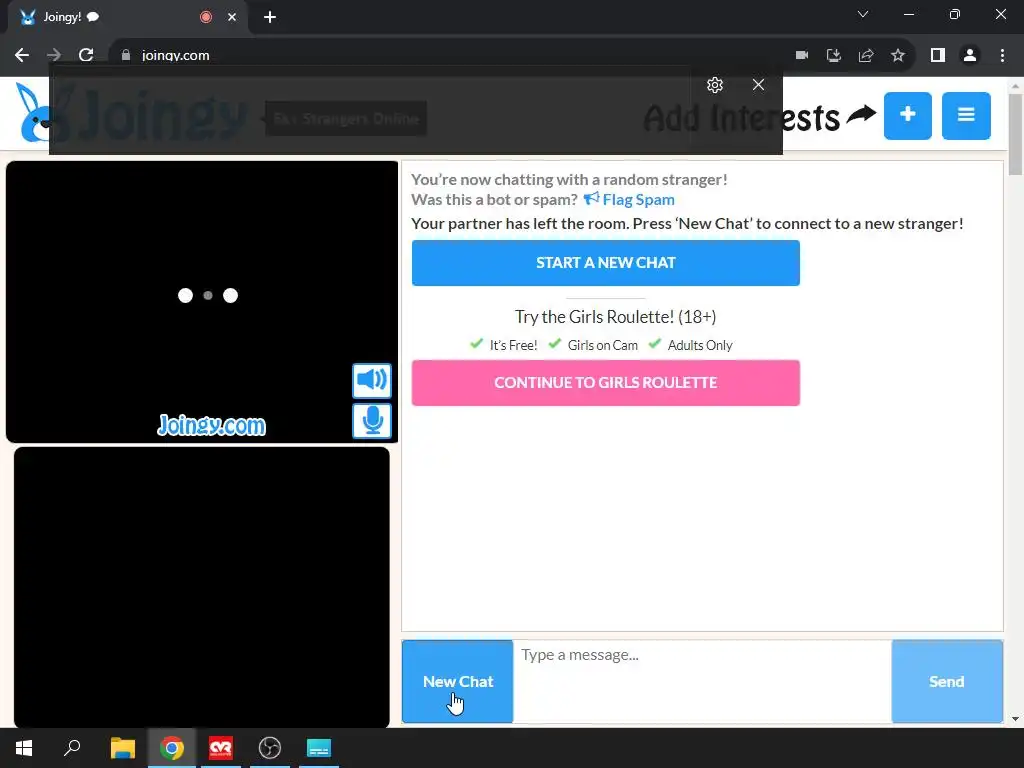Bookmark this page with the star icon
Viewport: 1024px width, 768px height.
[898, 56]
